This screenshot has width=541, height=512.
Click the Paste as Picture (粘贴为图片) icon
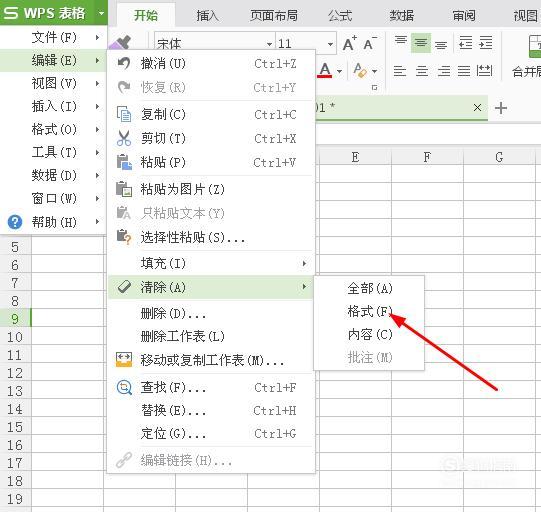point(124,189)
